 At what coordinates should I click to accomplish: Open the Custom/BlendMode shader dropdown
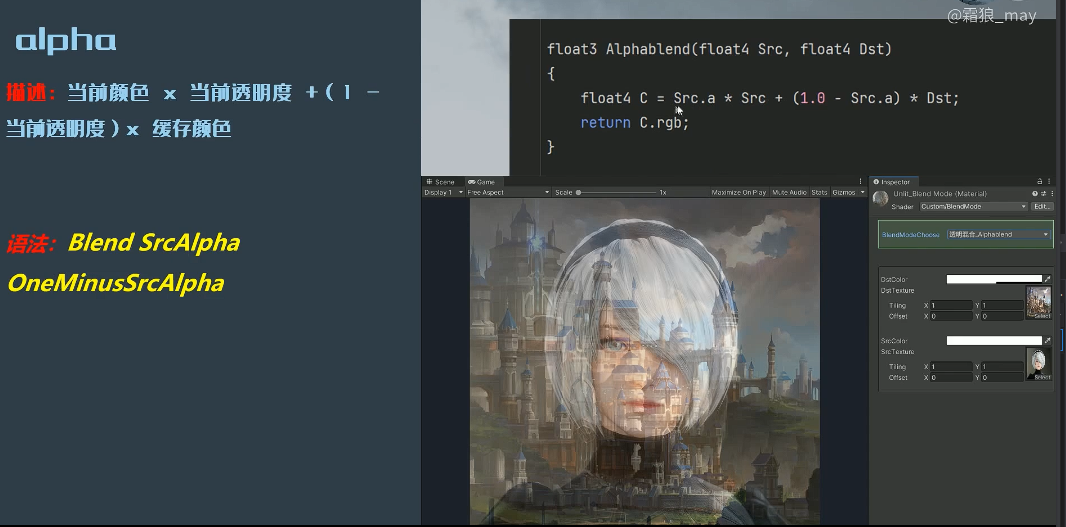click(974, 207)
